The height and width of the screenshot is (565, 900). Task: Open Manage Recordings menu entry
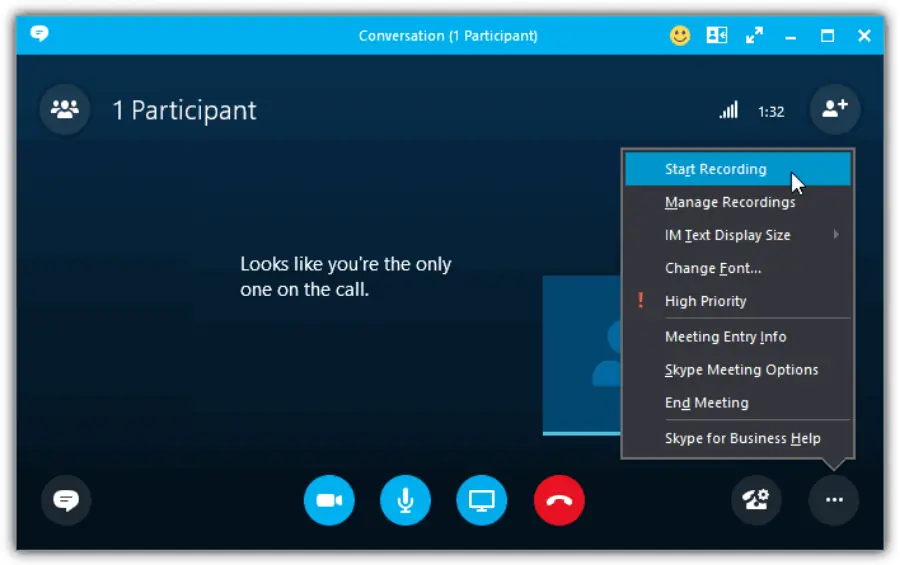pos(738,202)
